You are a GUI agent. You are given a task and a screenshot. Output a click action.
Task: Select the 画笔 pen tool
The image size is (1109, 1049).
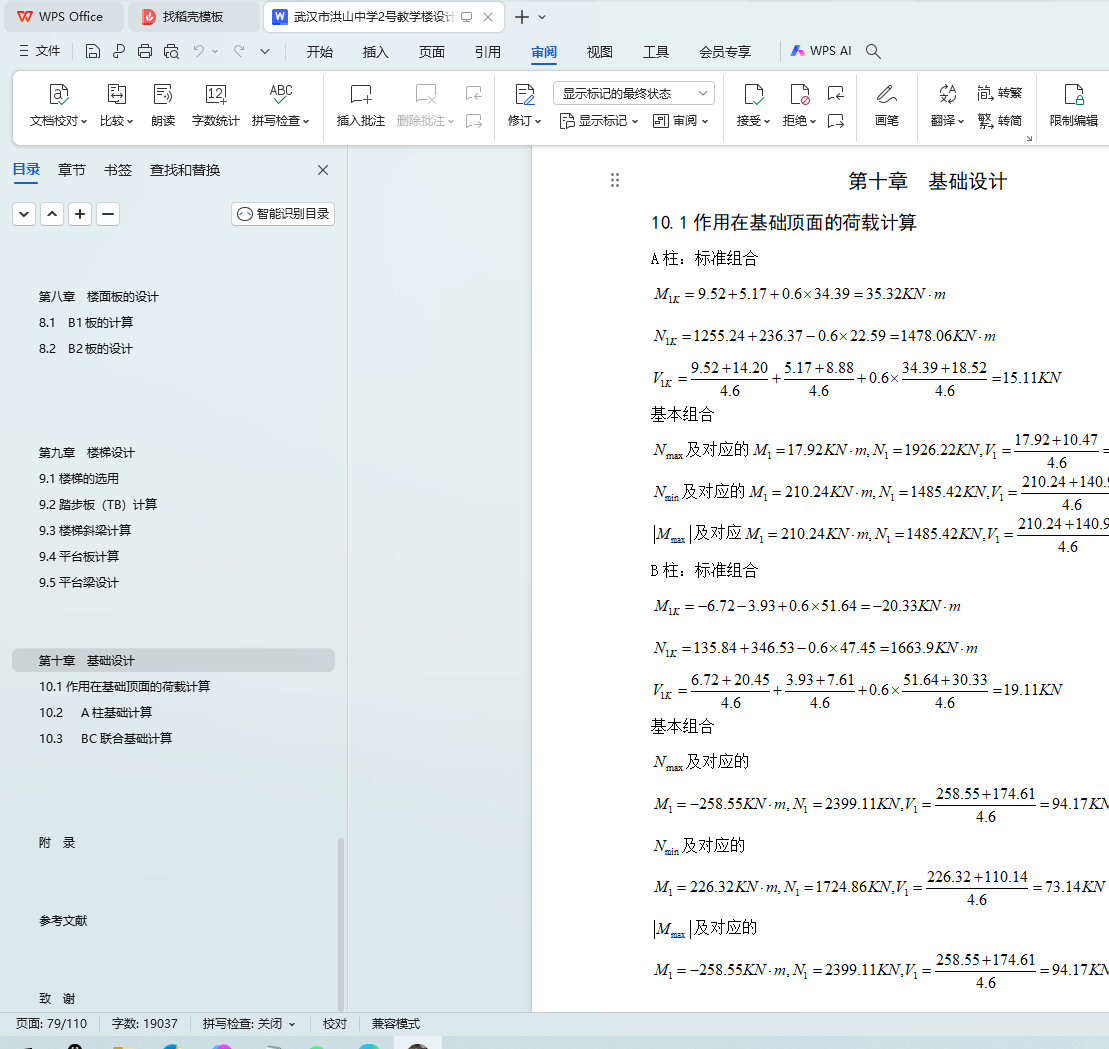[x=886, y=105]
